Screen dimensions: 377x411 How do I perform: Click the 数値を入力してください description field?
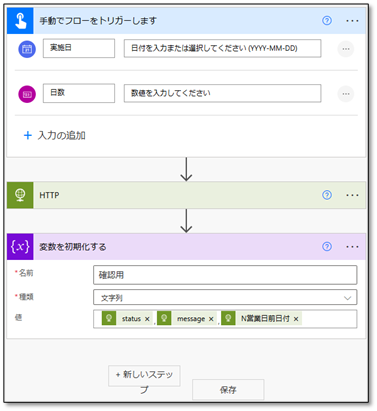coord(223,93)
